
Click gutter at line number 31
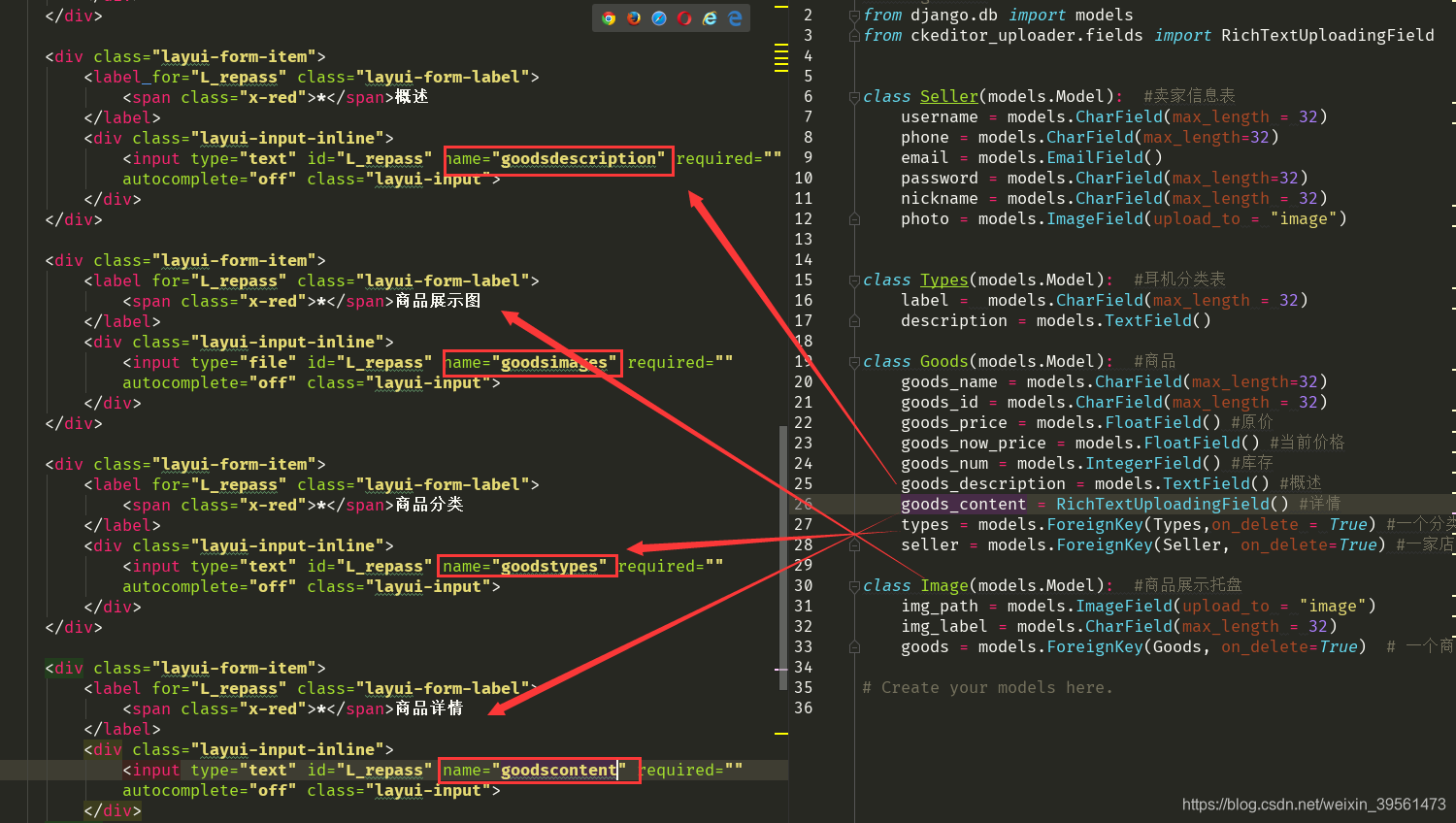click(x=804, y=607)
